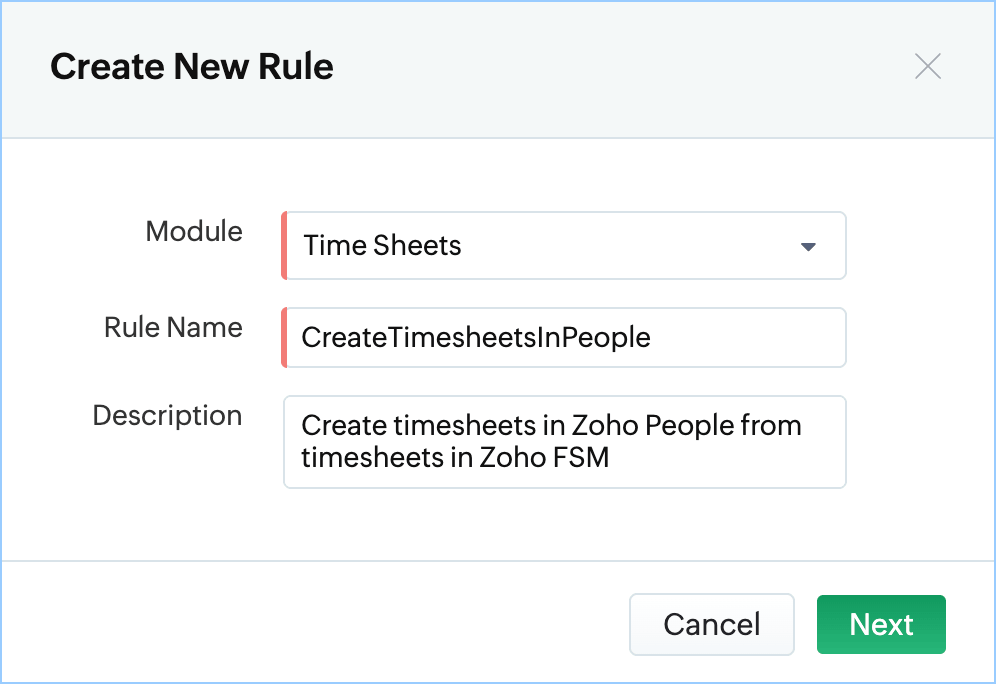Proceed with the green Next button
The width and height of the screenshot is (996, 684).
[x=881, y=624]
